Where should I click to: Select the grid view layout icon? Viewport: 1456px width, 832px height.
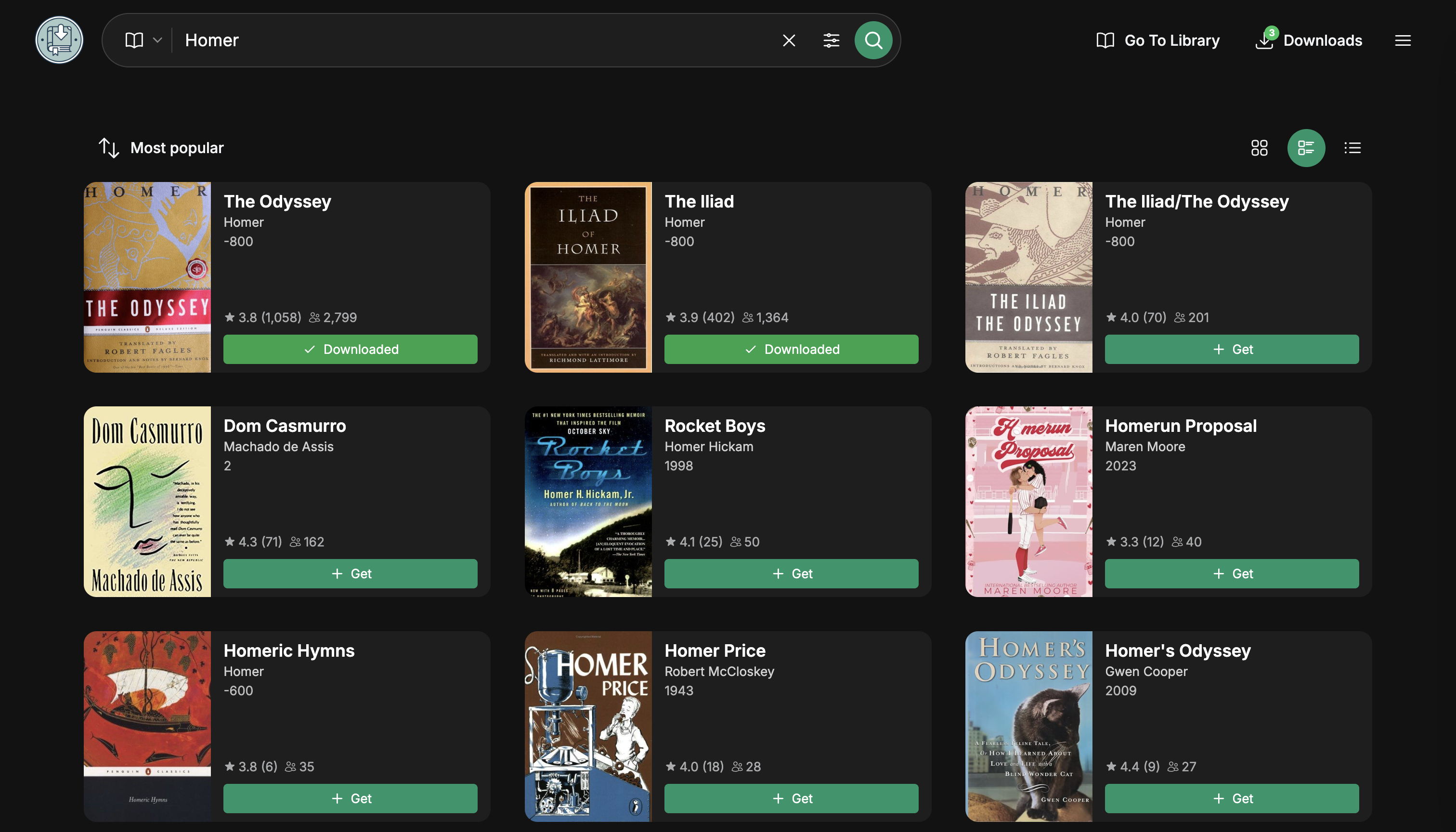pyautogui.click(x=1259, y=147)
